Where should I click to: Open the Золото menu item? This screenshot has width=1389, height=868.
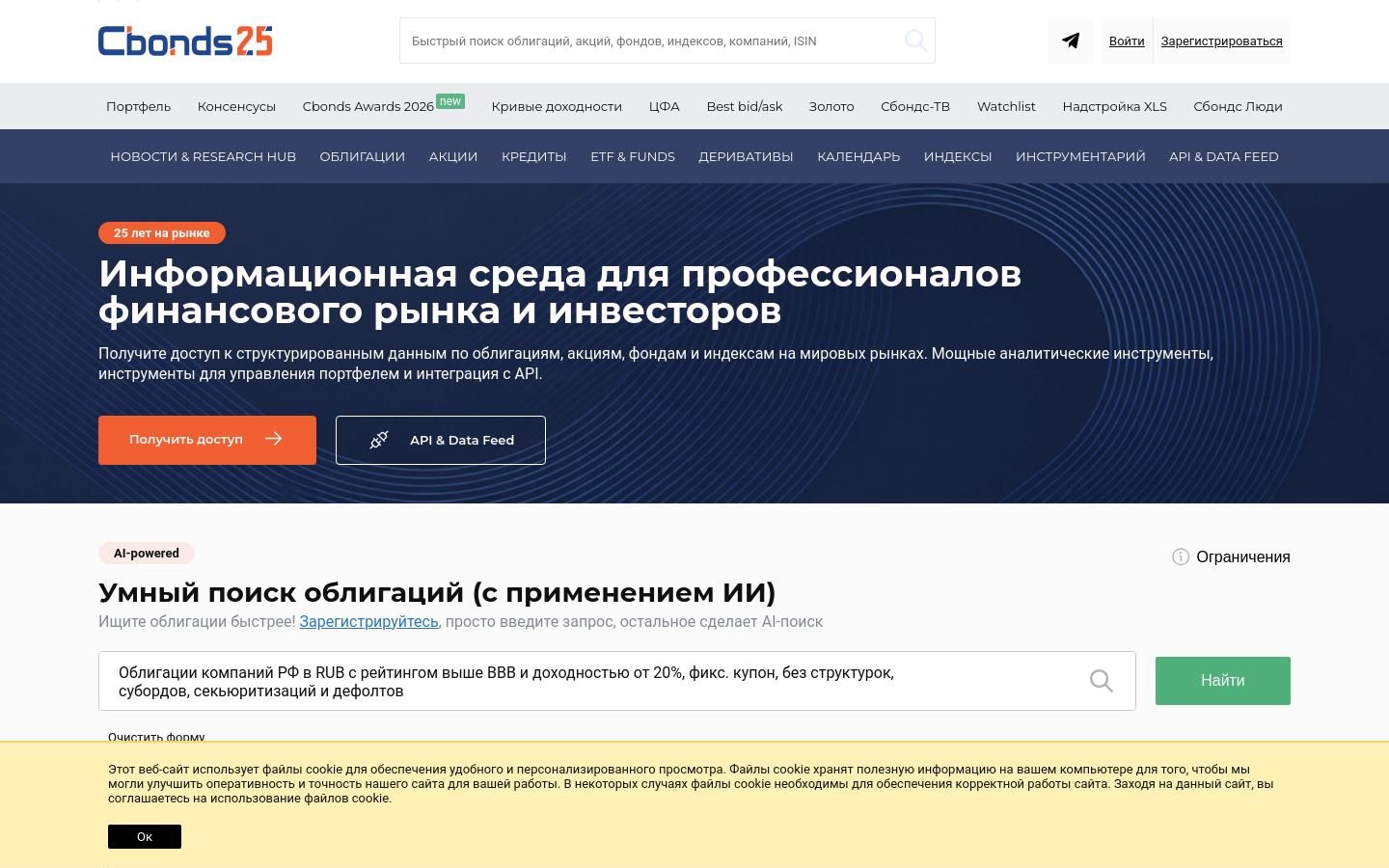tap(831, 106)
